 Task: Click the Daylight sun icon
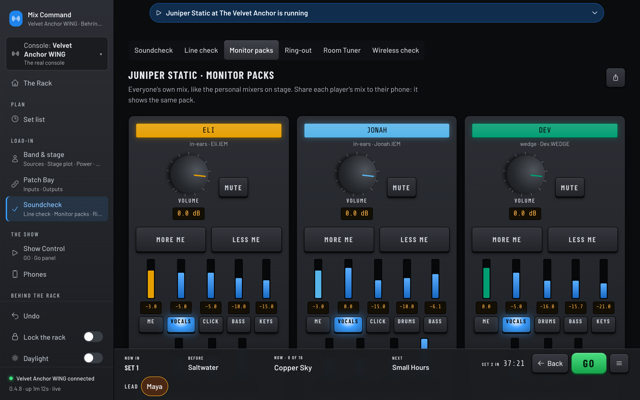click(15, 358)
